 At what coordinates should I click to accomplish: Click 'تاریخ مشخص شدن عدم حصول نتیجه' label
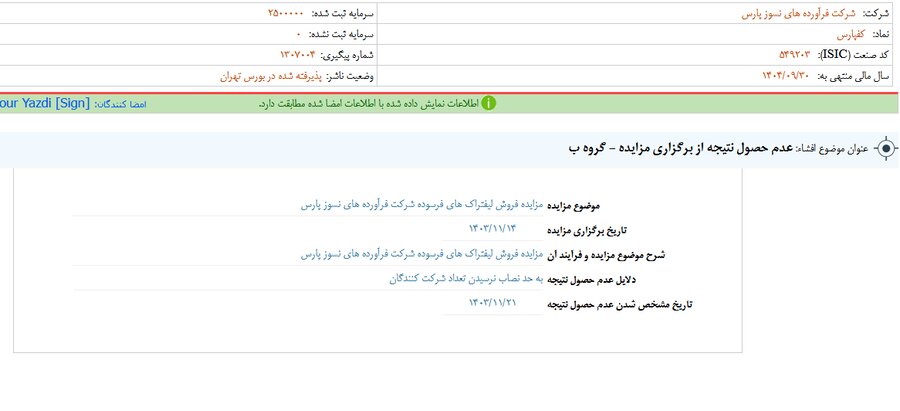[x=620, y=304]
